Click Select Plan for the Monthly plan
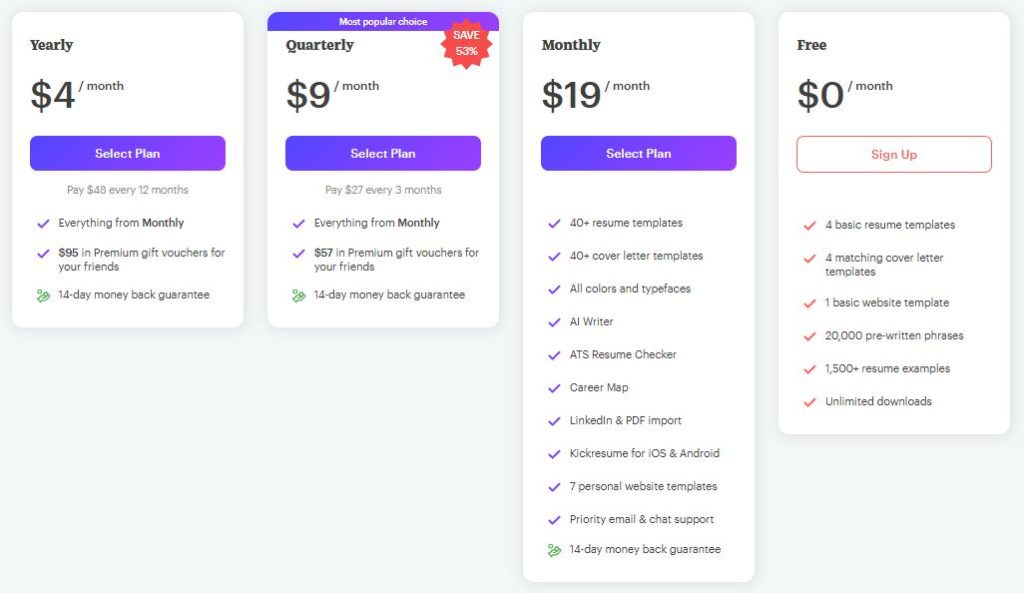Viewport: 1024px width, 593px height. (x=638, y=153)
